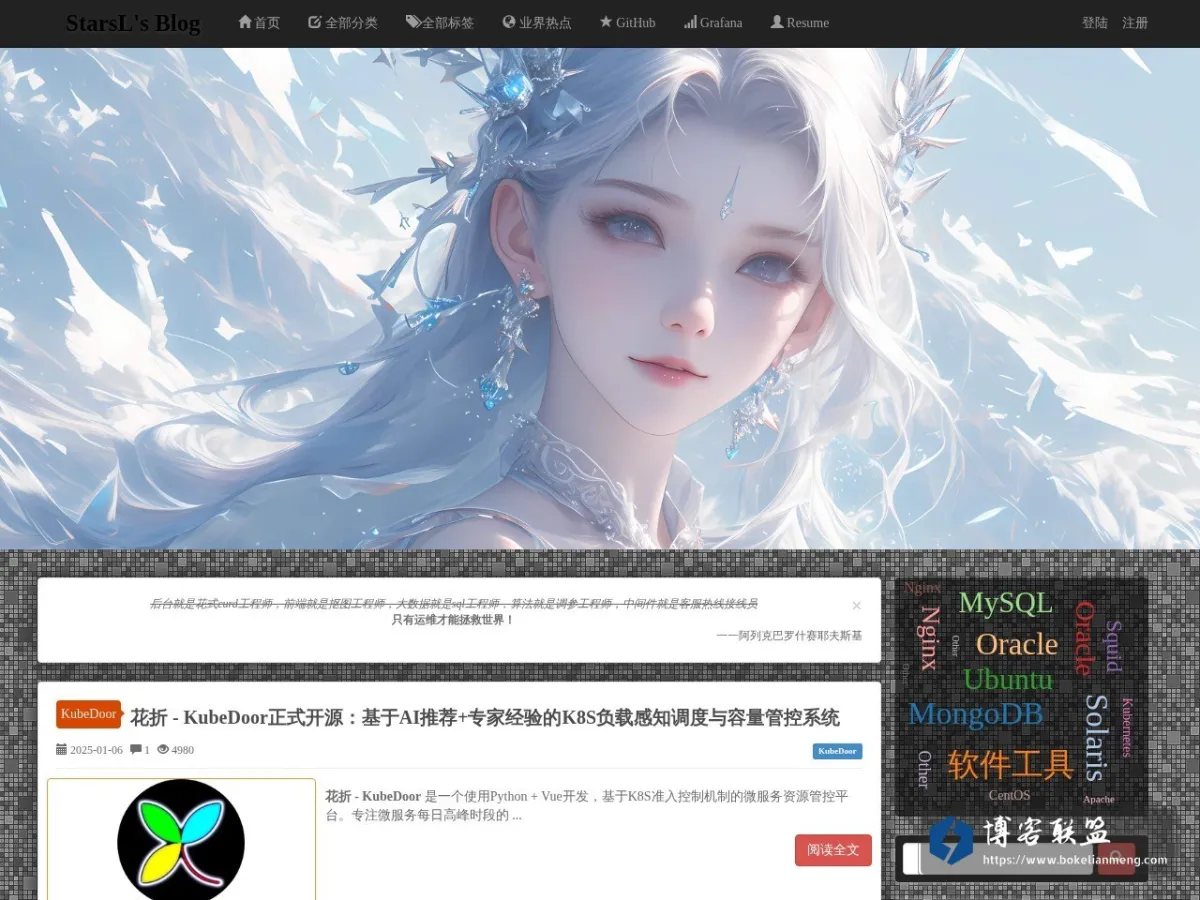This screenshot has height=900, width=1200.
Task: Select the large vertical Nginx tag
Action: 930,638
